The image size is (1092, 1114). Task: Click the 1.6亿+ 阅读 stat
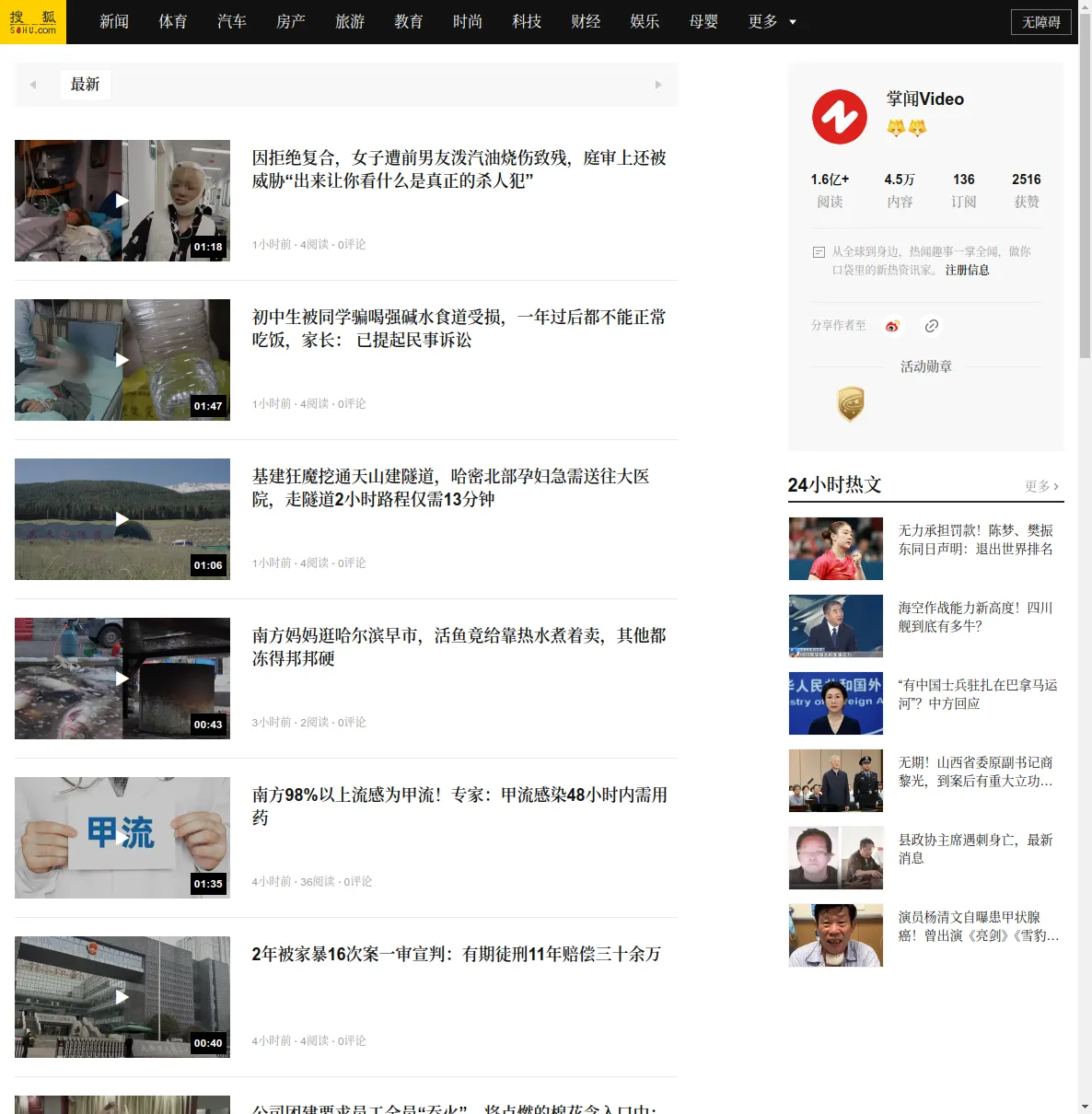point(830,191)
